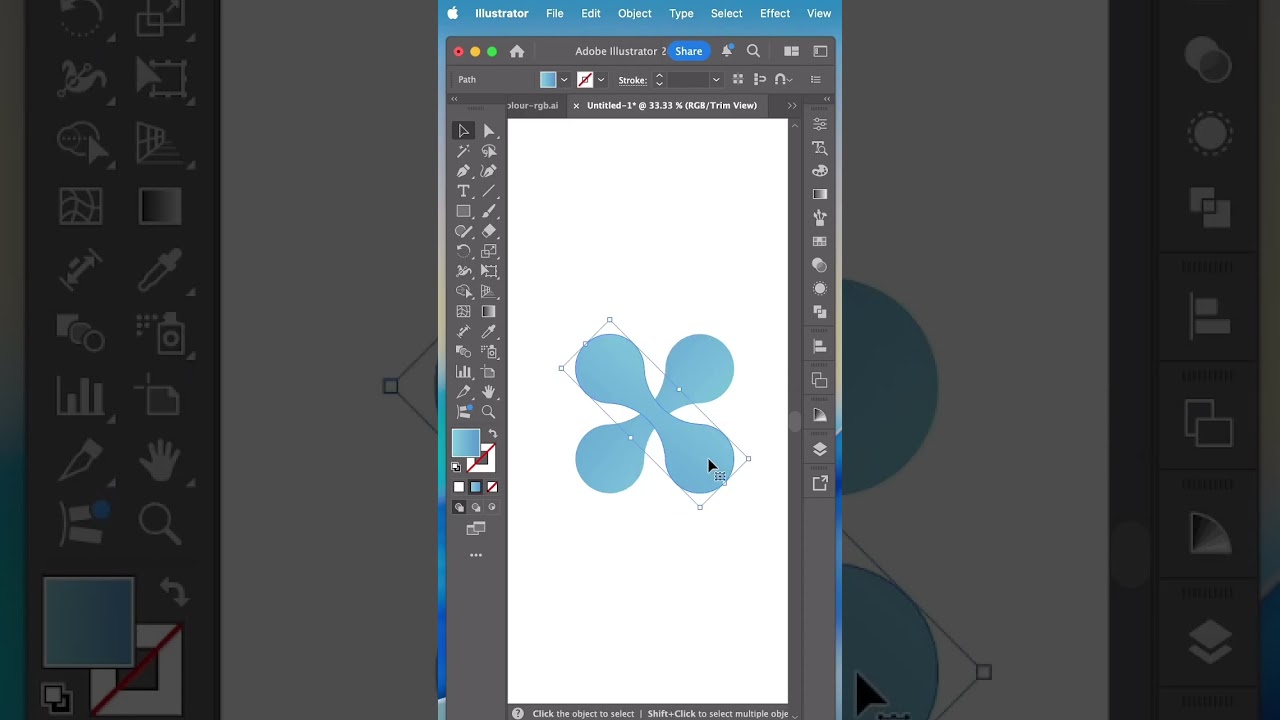Select the Shaper tool
This screenshot has width=1280, height=720.
[x=463, y=231]
